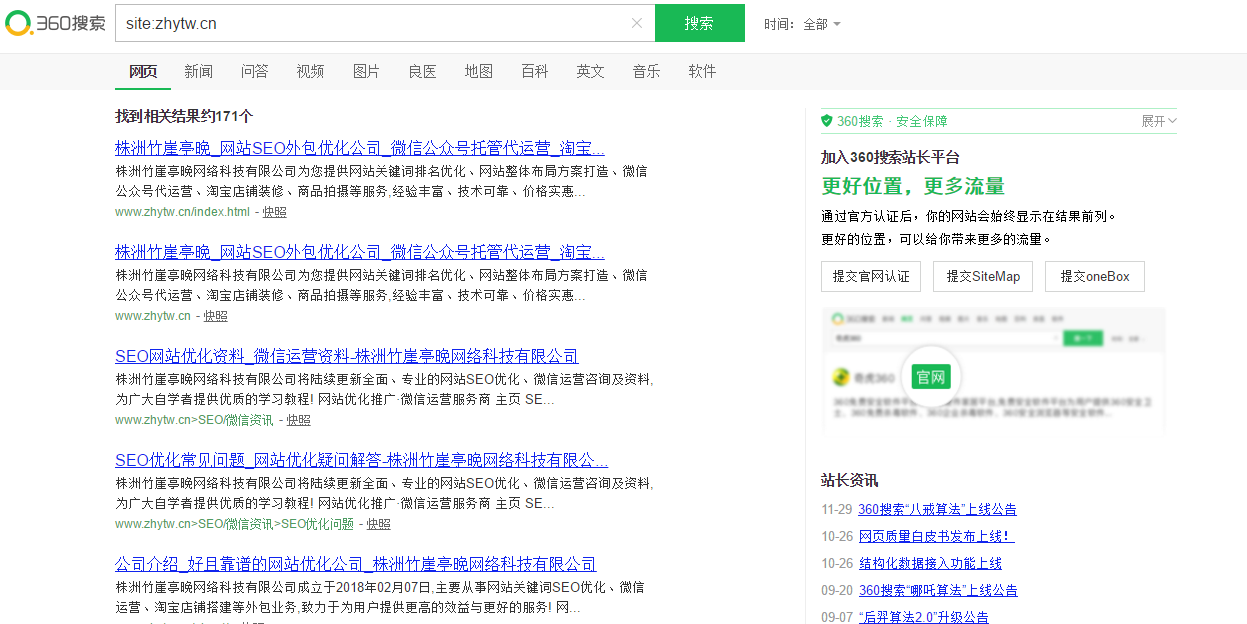Open 快照 for the SEO/微信资讯 result

coord(299,420)
